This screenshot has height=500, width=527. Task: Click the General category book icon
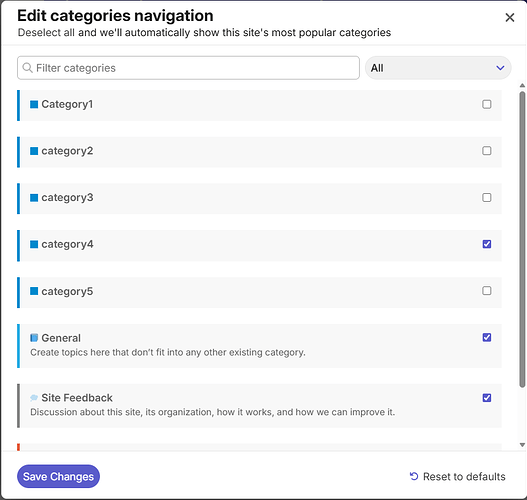34,338
